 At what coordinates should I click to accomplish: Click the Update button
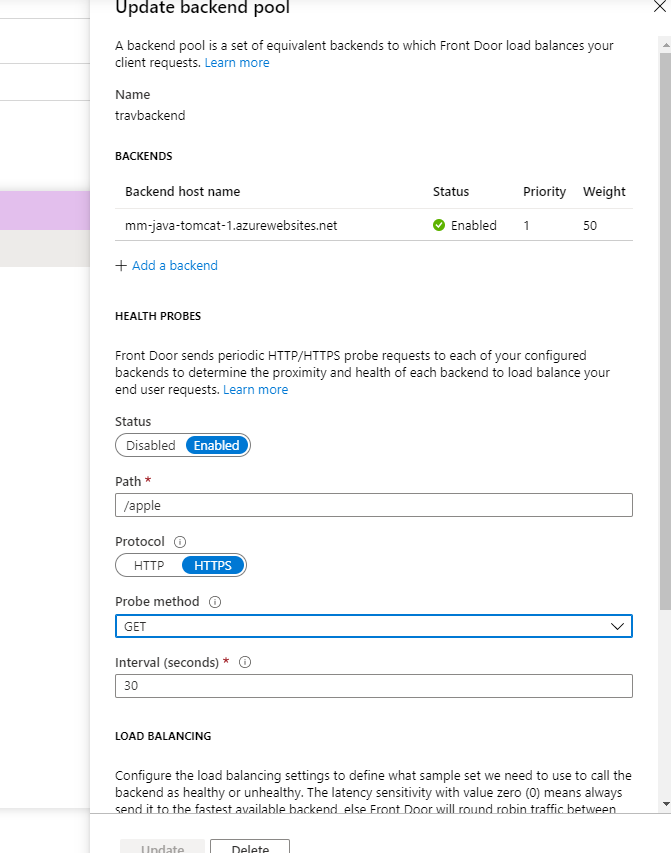tap(161, 847)
